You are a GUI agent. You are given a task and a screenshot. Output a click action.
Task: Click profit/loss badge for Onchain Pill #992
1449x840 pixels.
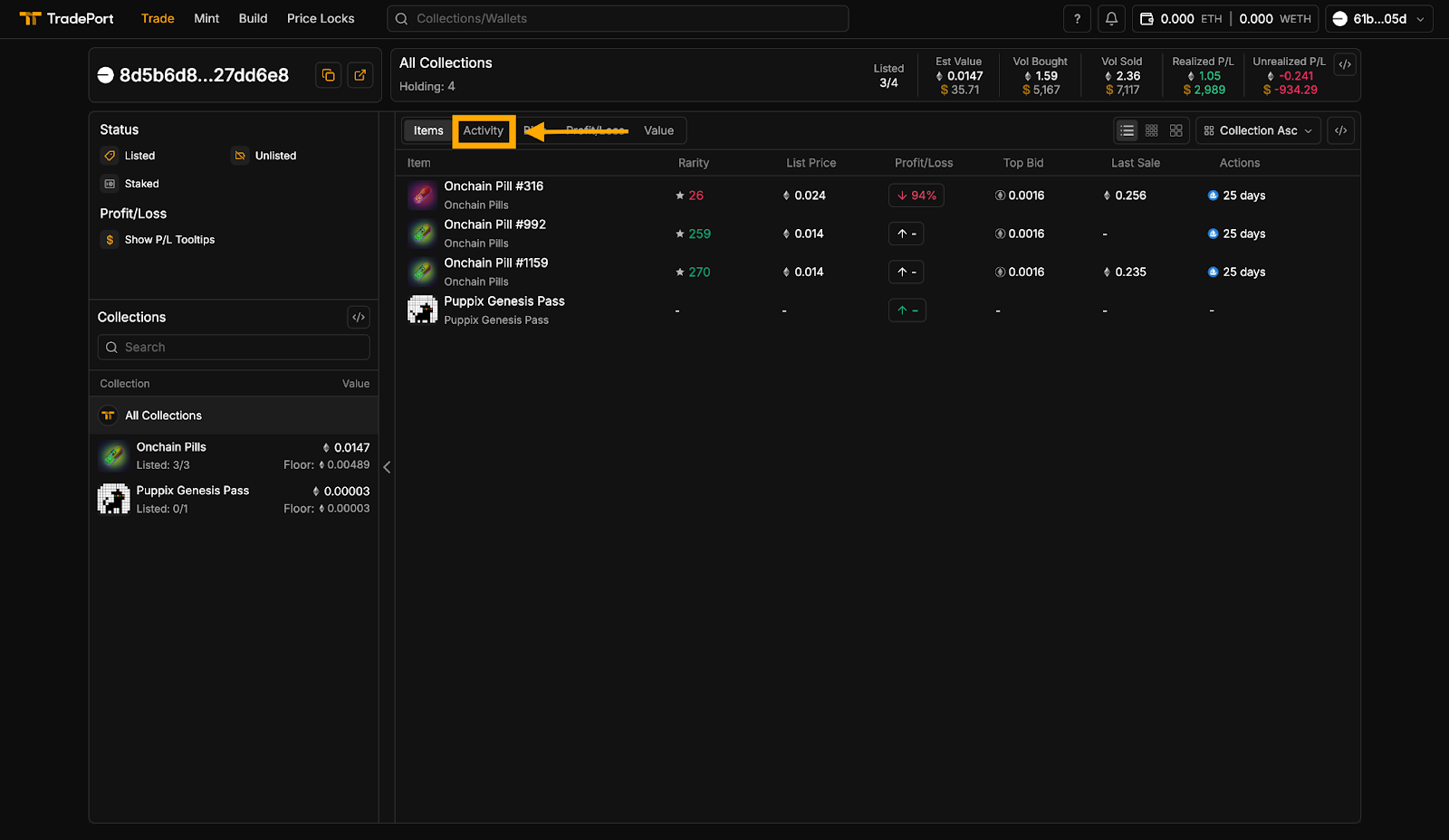907,234
